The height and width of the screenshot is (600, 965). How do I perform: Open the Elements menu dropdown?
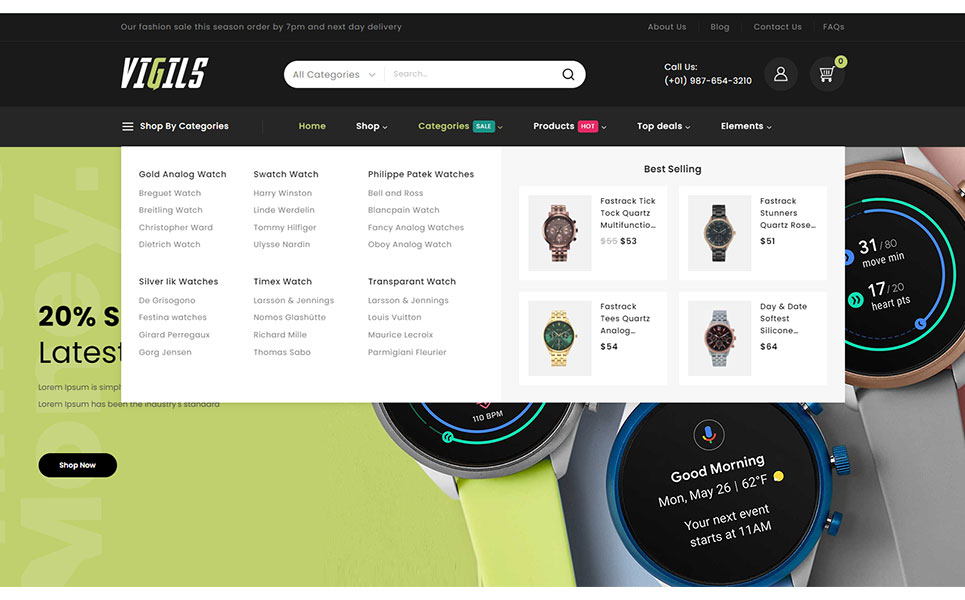click(x=746, y=127)
